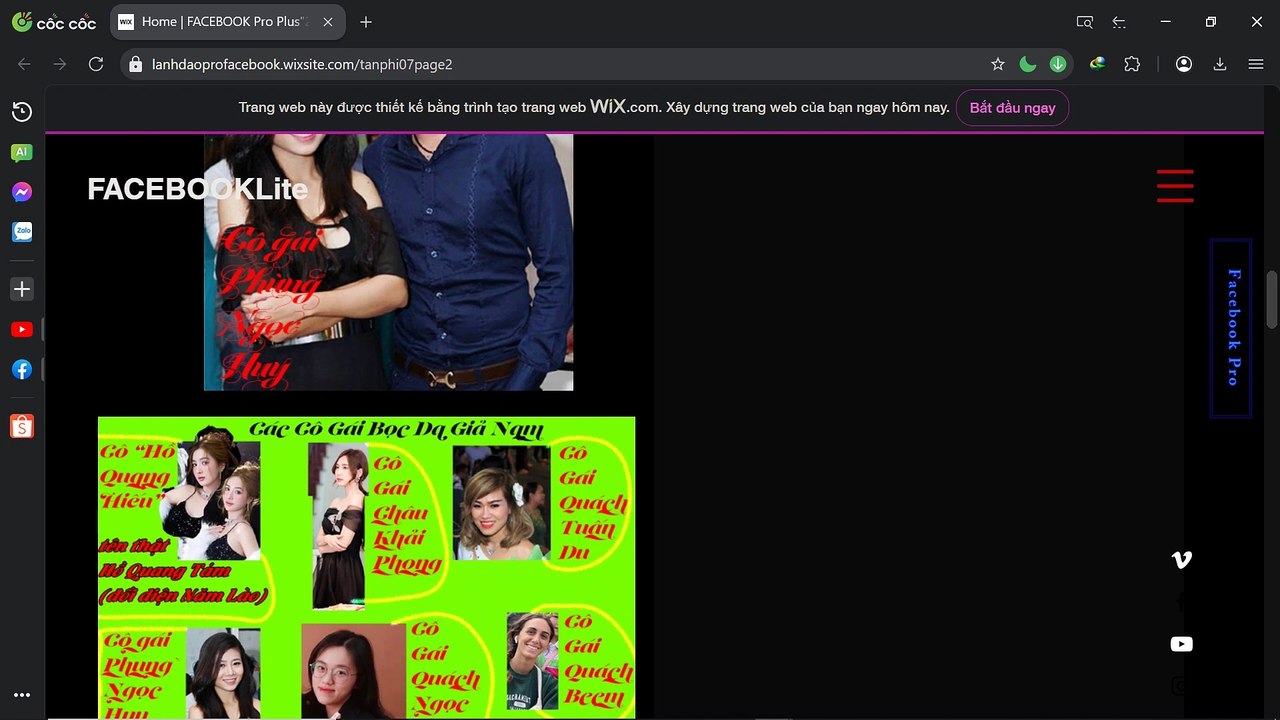Click the WIX.com logo in banner
The width and height of the screenshot is (1280, 720).
(624, 106)
